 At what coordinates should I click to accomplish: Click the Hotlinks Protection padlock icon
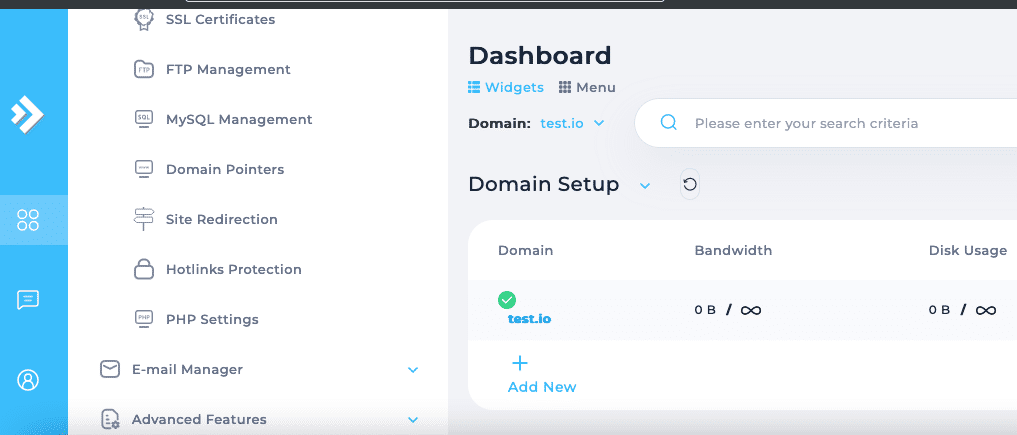point(144,268)
